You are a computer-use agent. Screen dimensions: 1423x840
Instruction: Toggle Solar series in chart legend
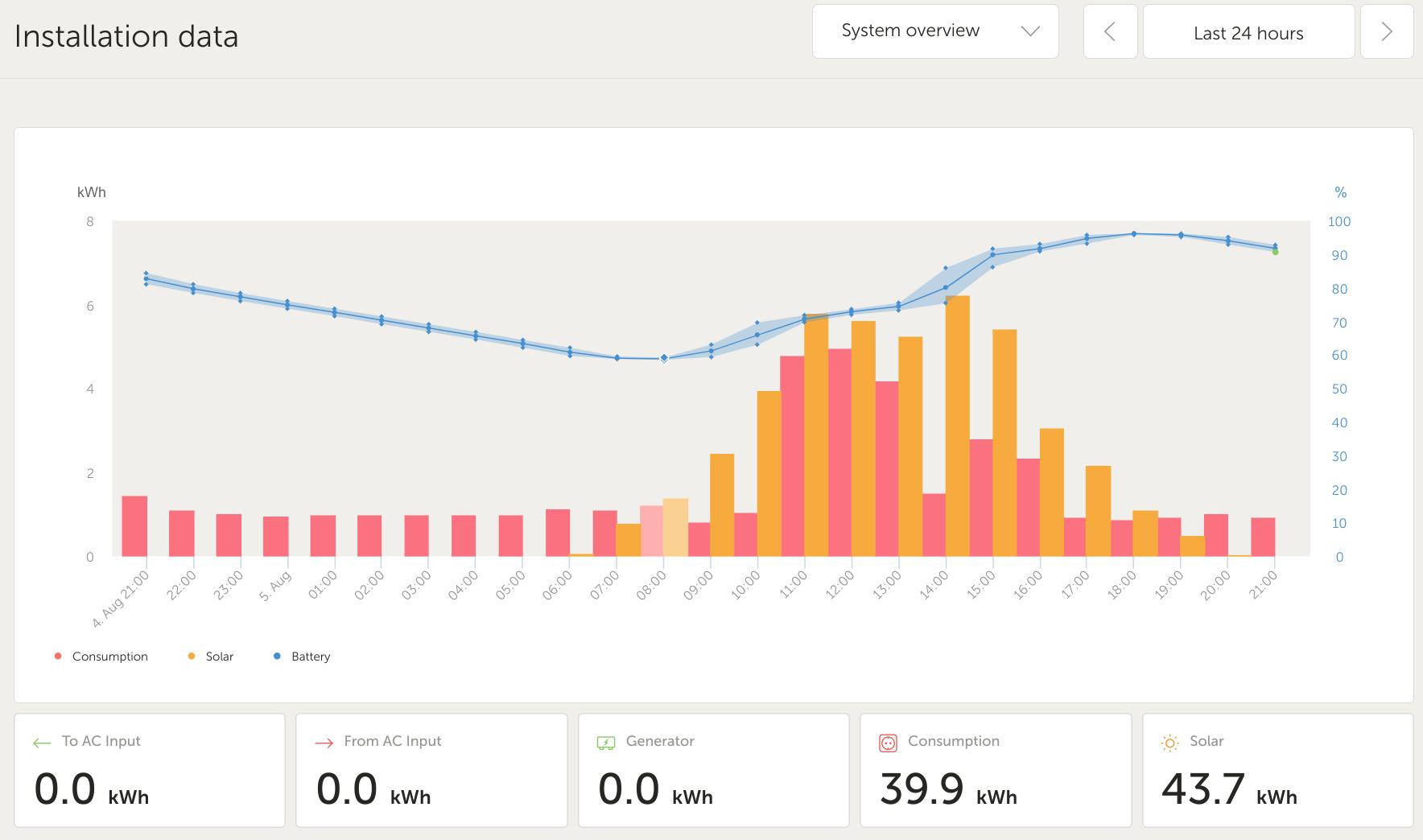coord(211,657)
